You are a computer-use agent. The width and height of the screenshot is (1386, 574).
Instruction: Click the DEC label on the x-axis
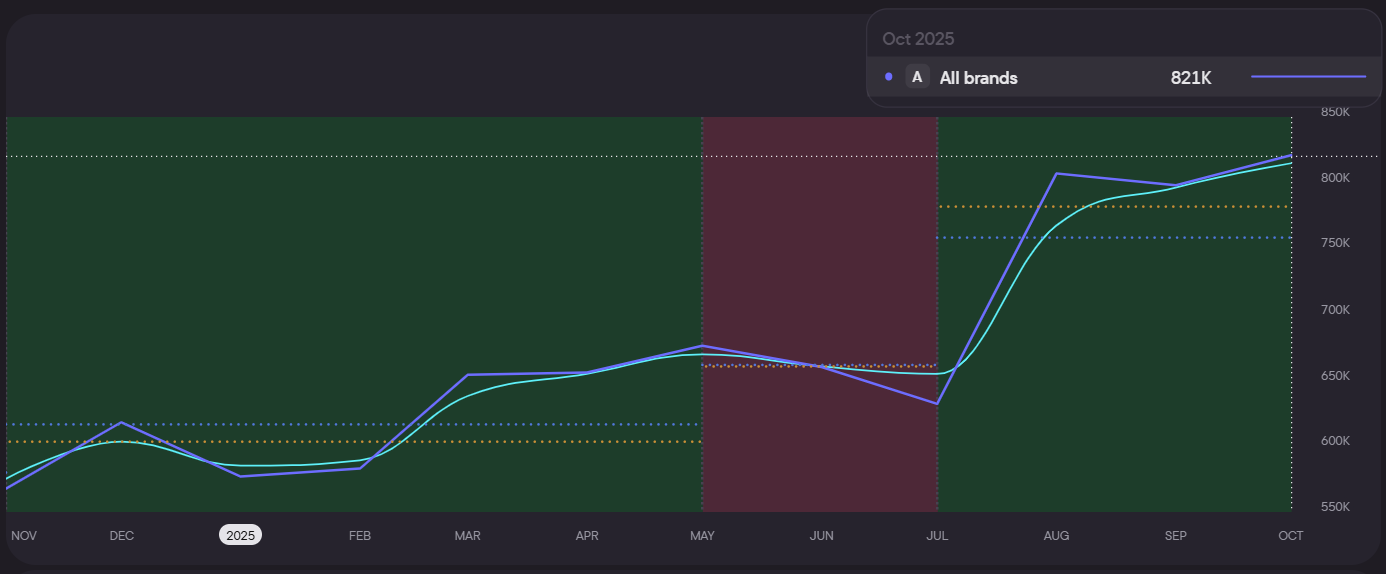[121, 536]
